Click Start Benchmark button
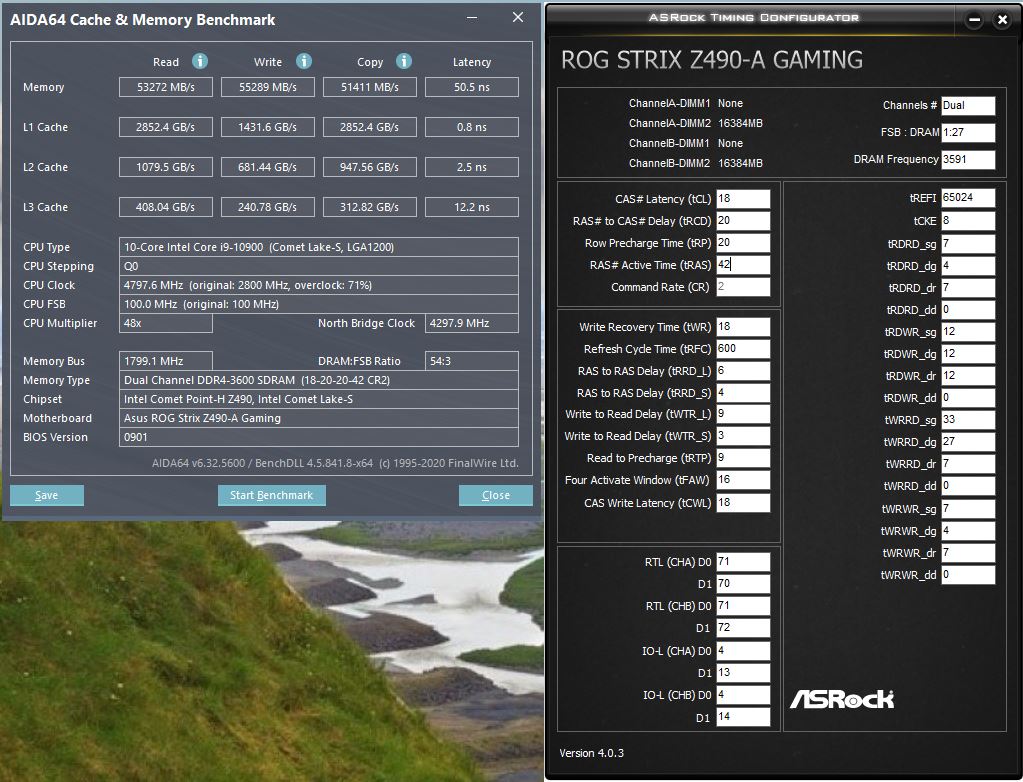The height and width of the screenshot is (782, 1023). click(271, 495)
